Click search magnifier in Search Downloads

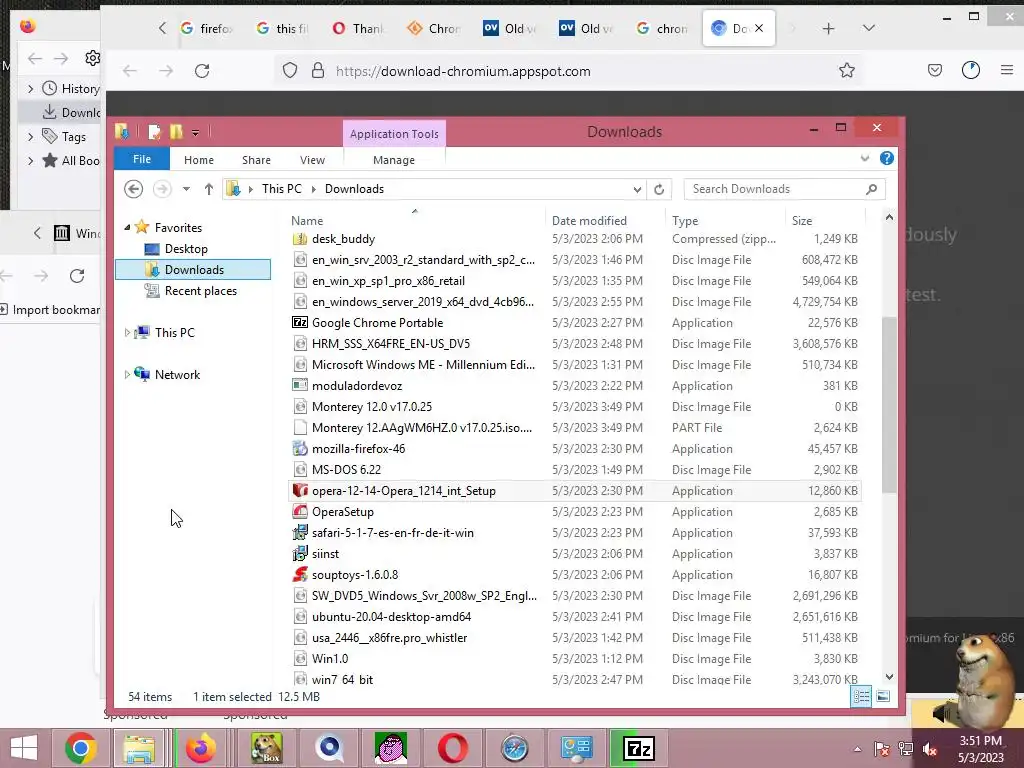(871, 189)
